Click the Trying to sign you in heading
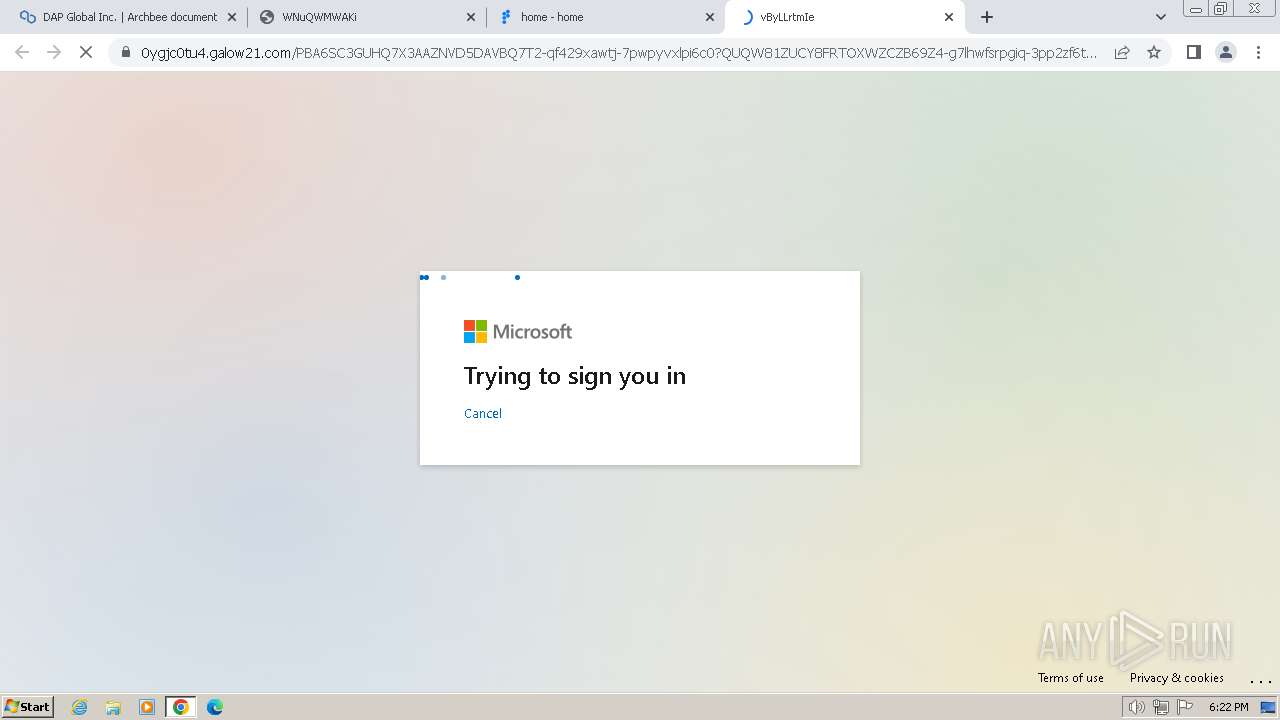1280x720 pixels. coord(575,376)
